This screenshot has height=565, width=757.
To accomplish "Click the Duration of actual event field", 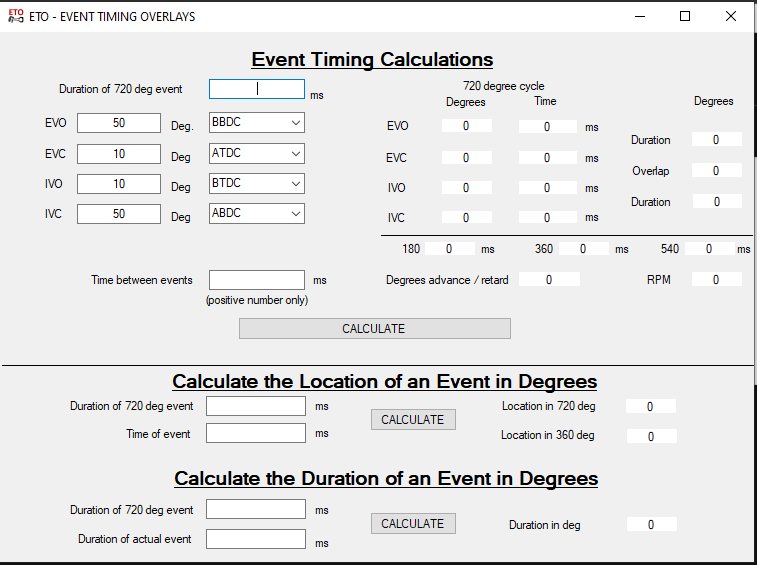I will click(255, 539).
